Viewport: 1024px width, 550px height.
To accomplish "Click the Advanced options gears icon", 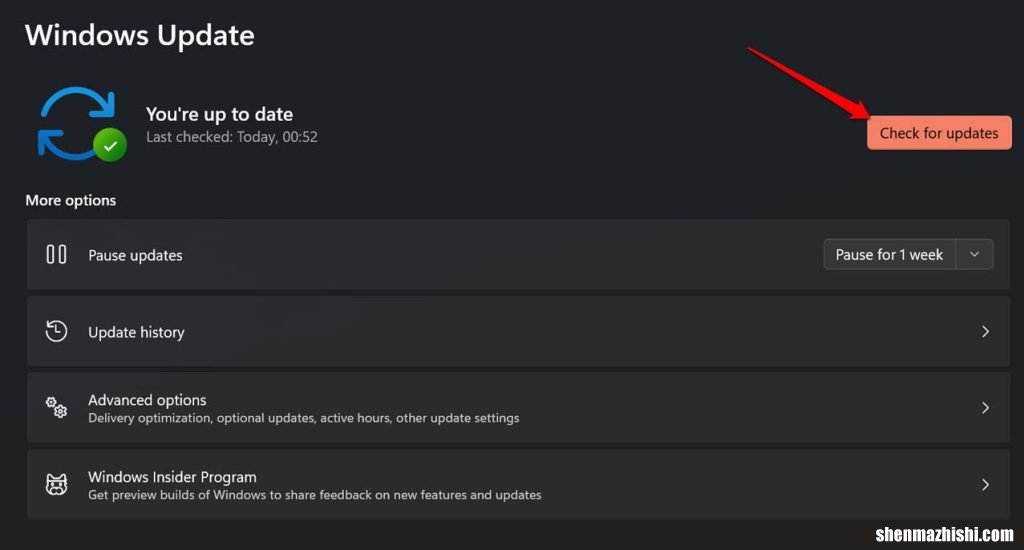I will (57, 408).
